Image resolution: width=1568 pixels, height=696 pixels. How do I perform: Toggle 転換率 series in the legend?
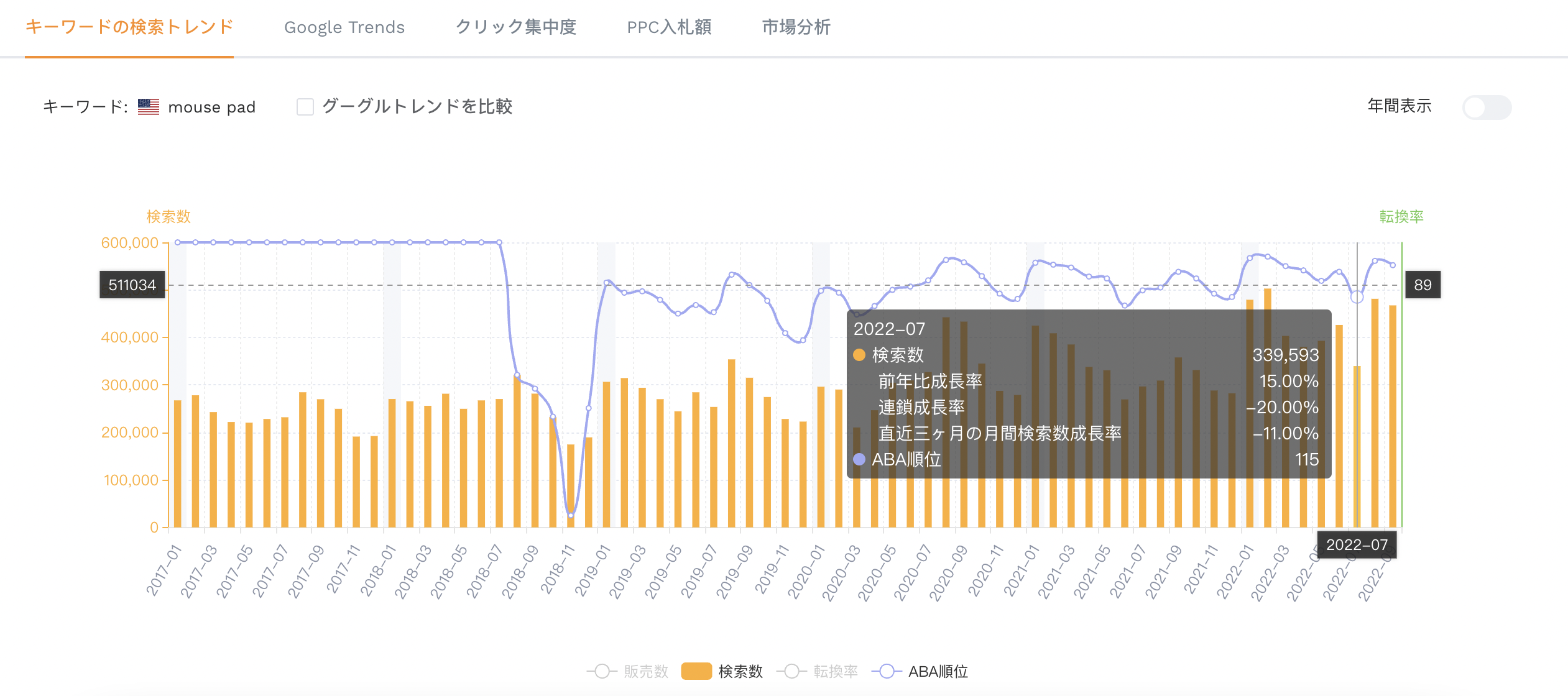point(817,671)
